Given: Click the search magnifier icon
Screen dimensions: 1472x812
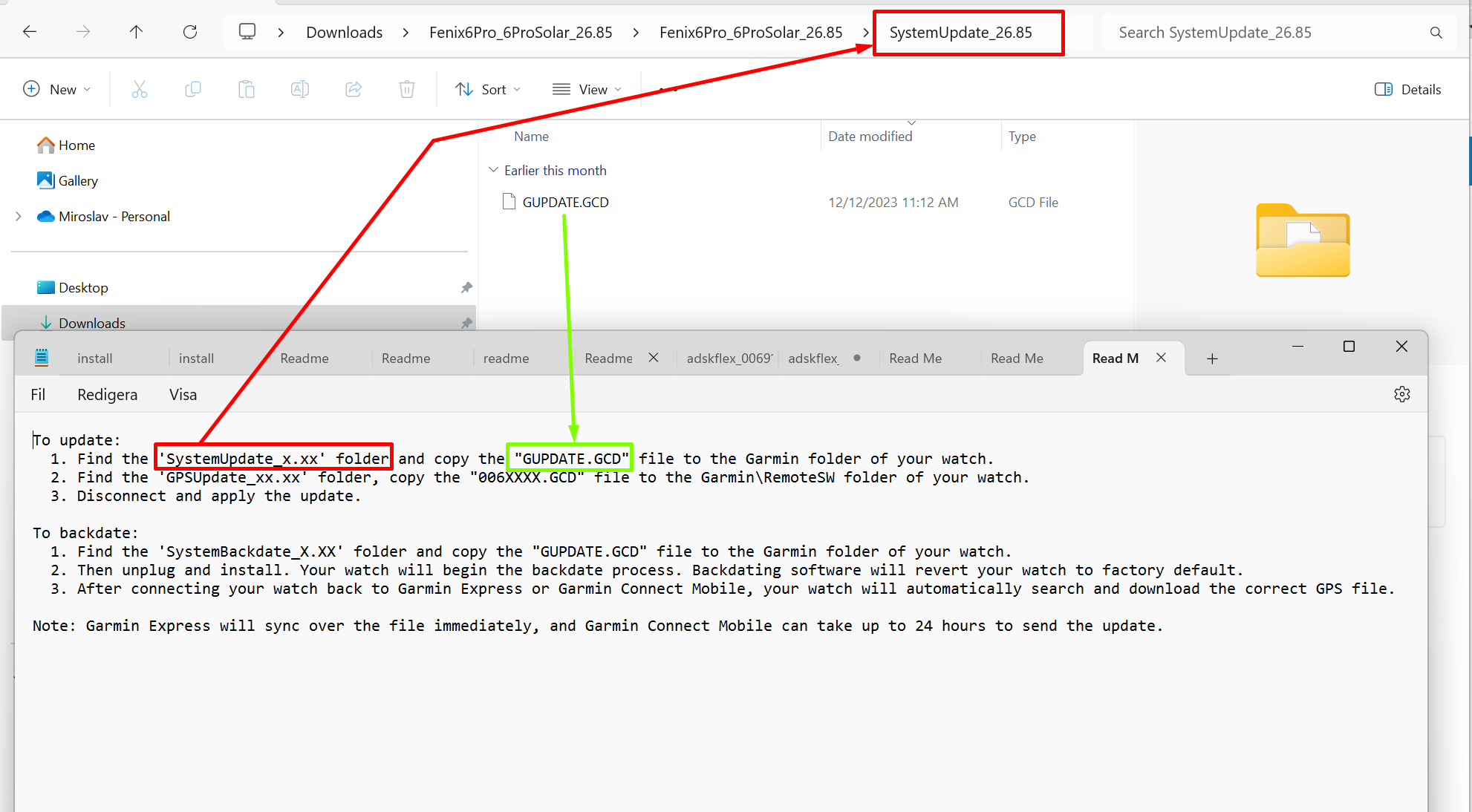Looking at the screenshot, I should (1436, 33).
